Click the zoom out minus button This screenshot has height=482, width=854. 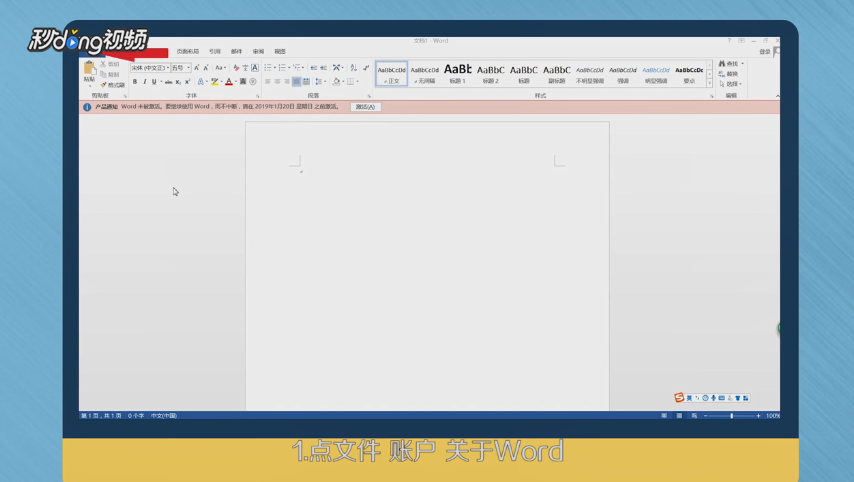(705, 416)
